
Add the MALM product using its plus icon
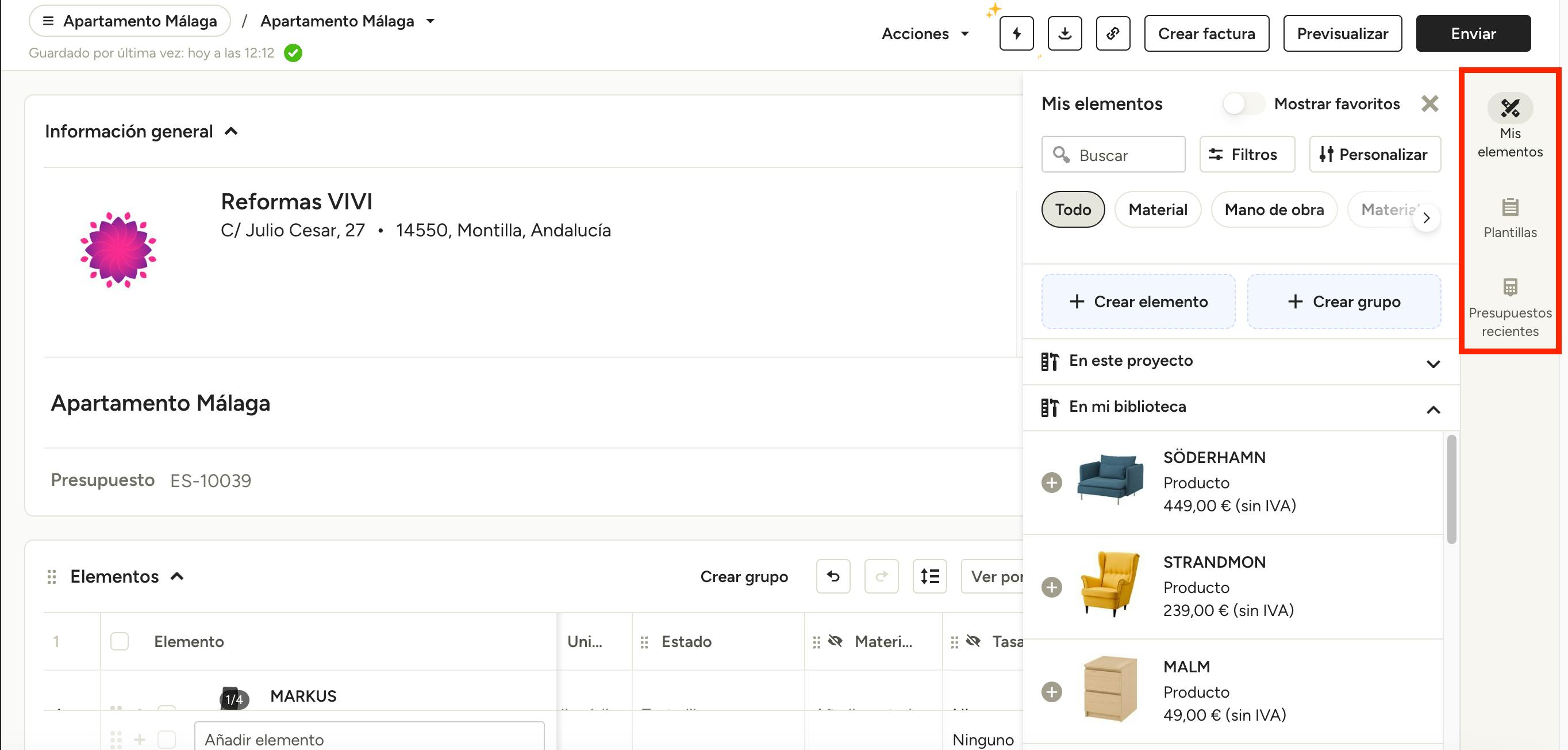coord(1051,692)
